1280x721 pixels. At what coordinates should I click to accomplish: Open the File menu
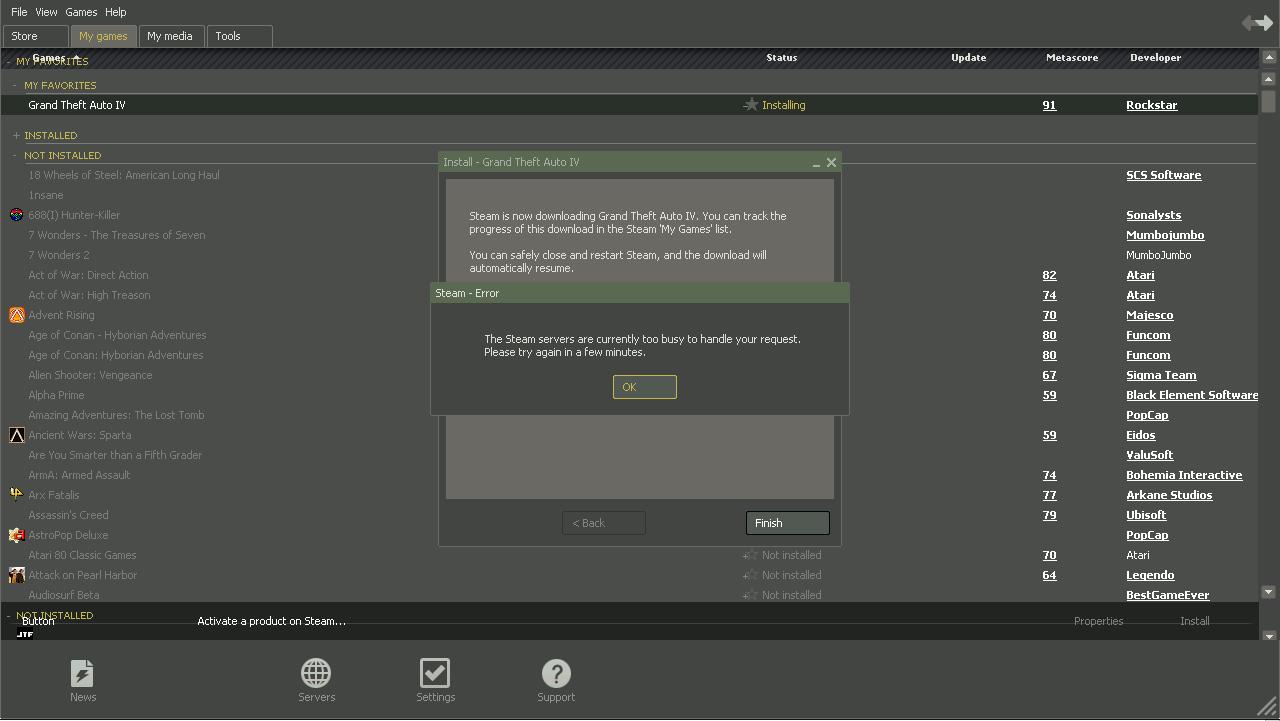19,12
